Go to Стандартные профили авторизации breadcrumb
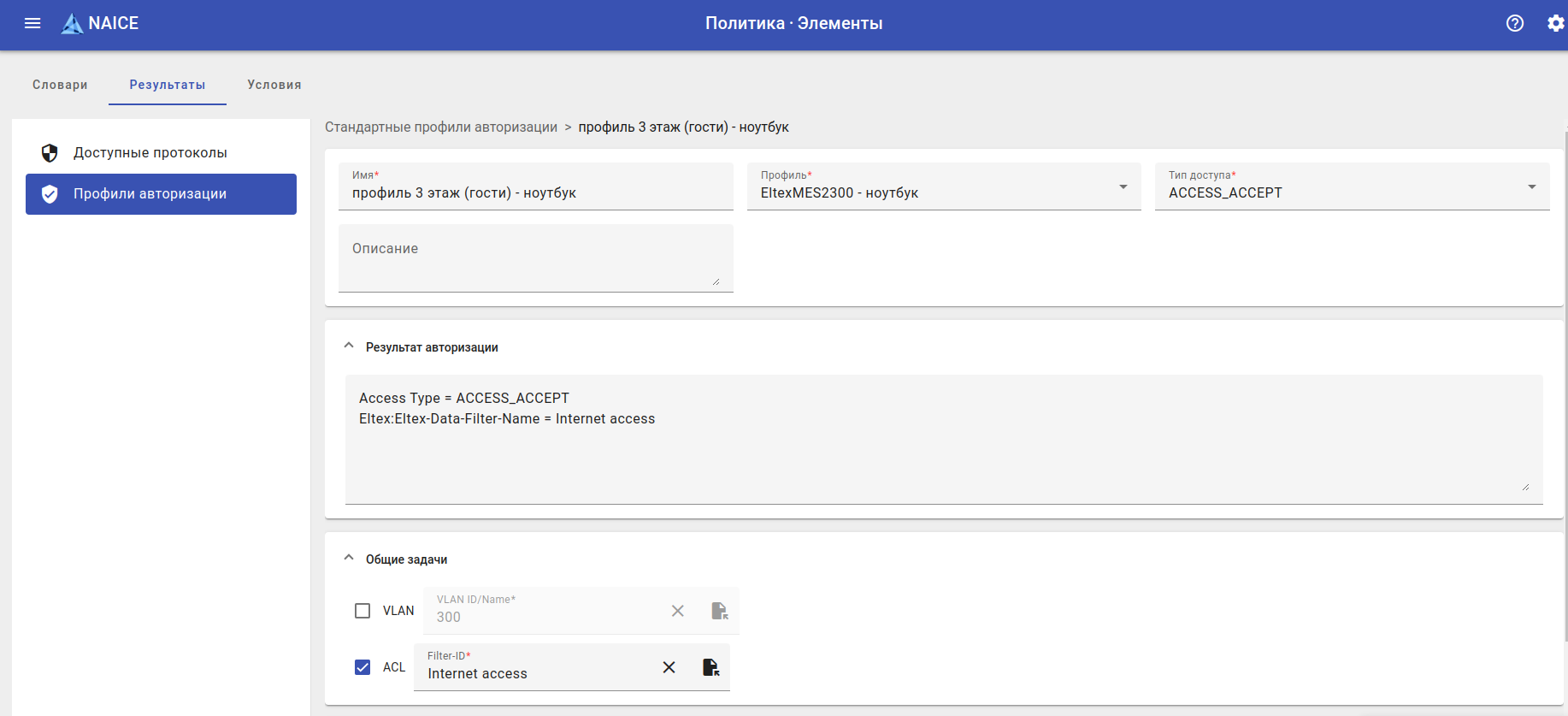1568x716 pixels. pos(441,127)
